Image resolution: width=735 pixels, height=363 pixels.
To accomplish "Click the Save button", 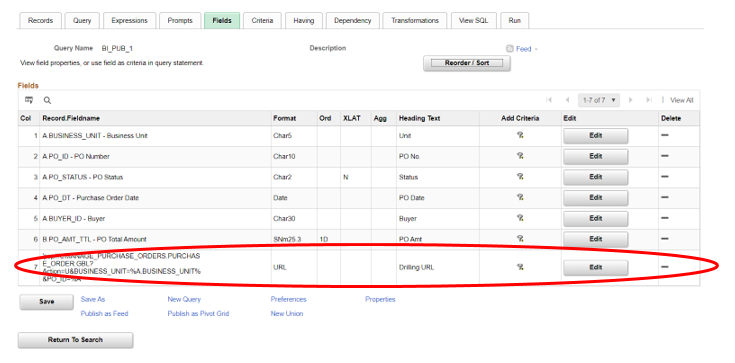I will pos(46,302).
